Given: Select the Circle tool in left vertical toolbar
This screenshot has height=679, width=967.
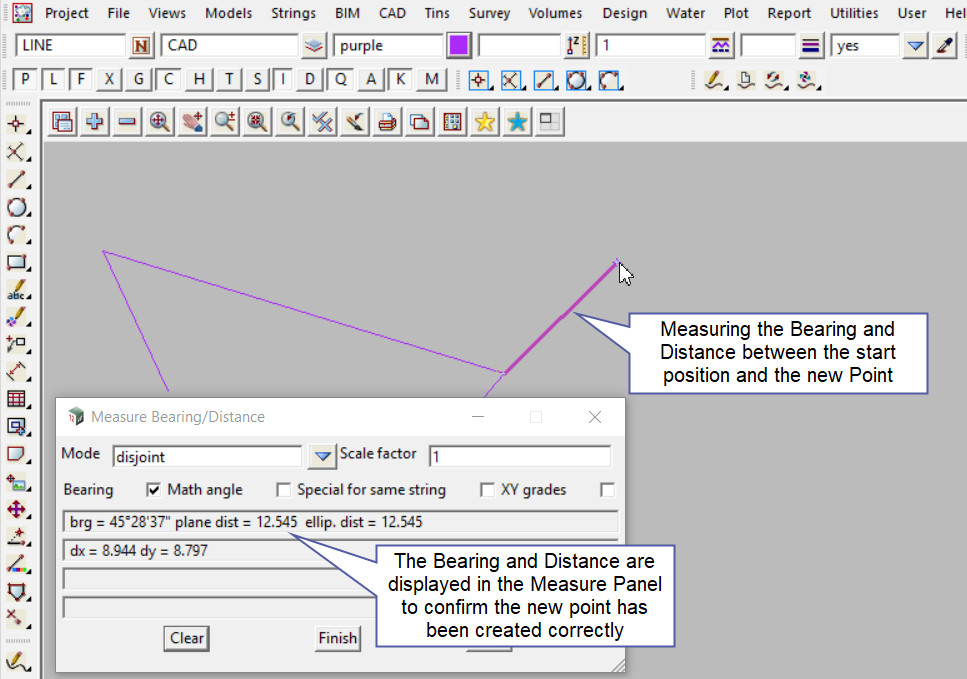Looking at the screenshot, I should [17, 207].
